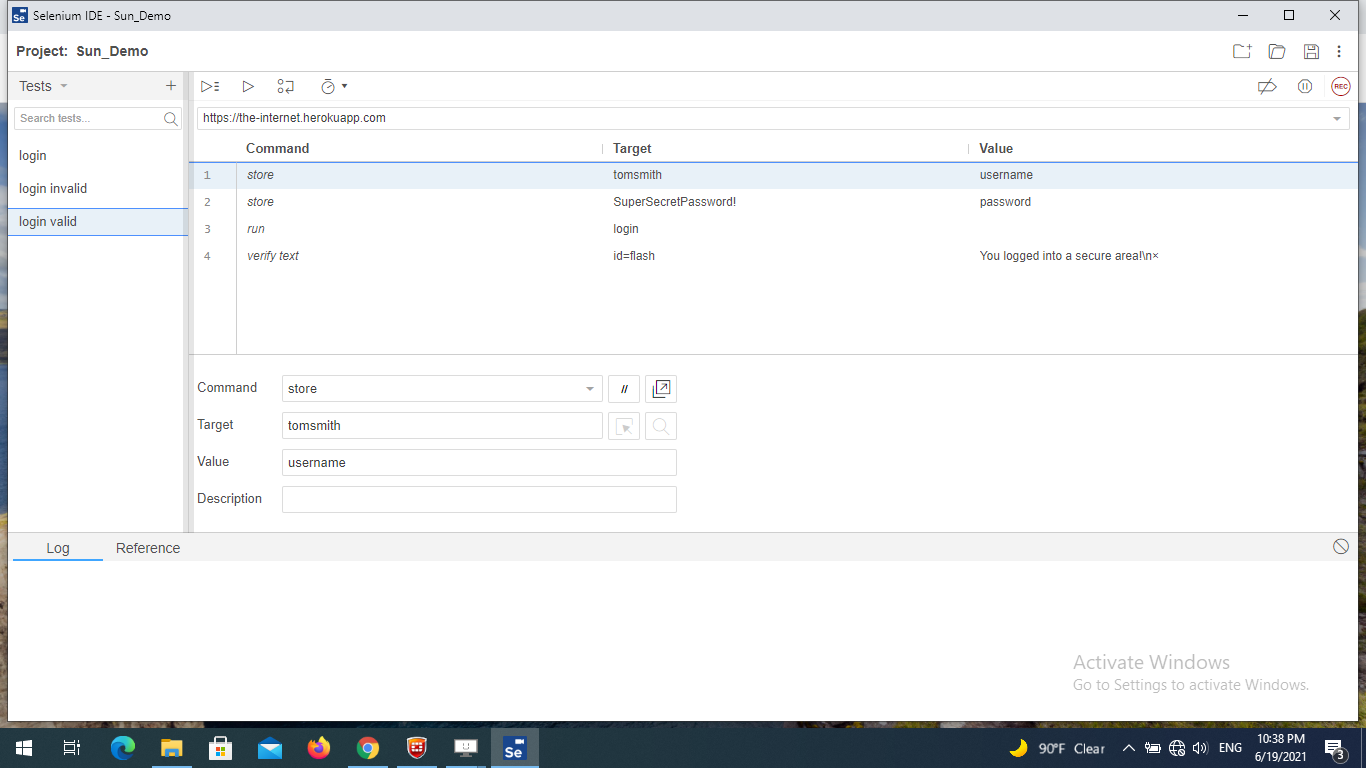The image size is (1366, 768).
Task: Save the project
Action: 1311,51
